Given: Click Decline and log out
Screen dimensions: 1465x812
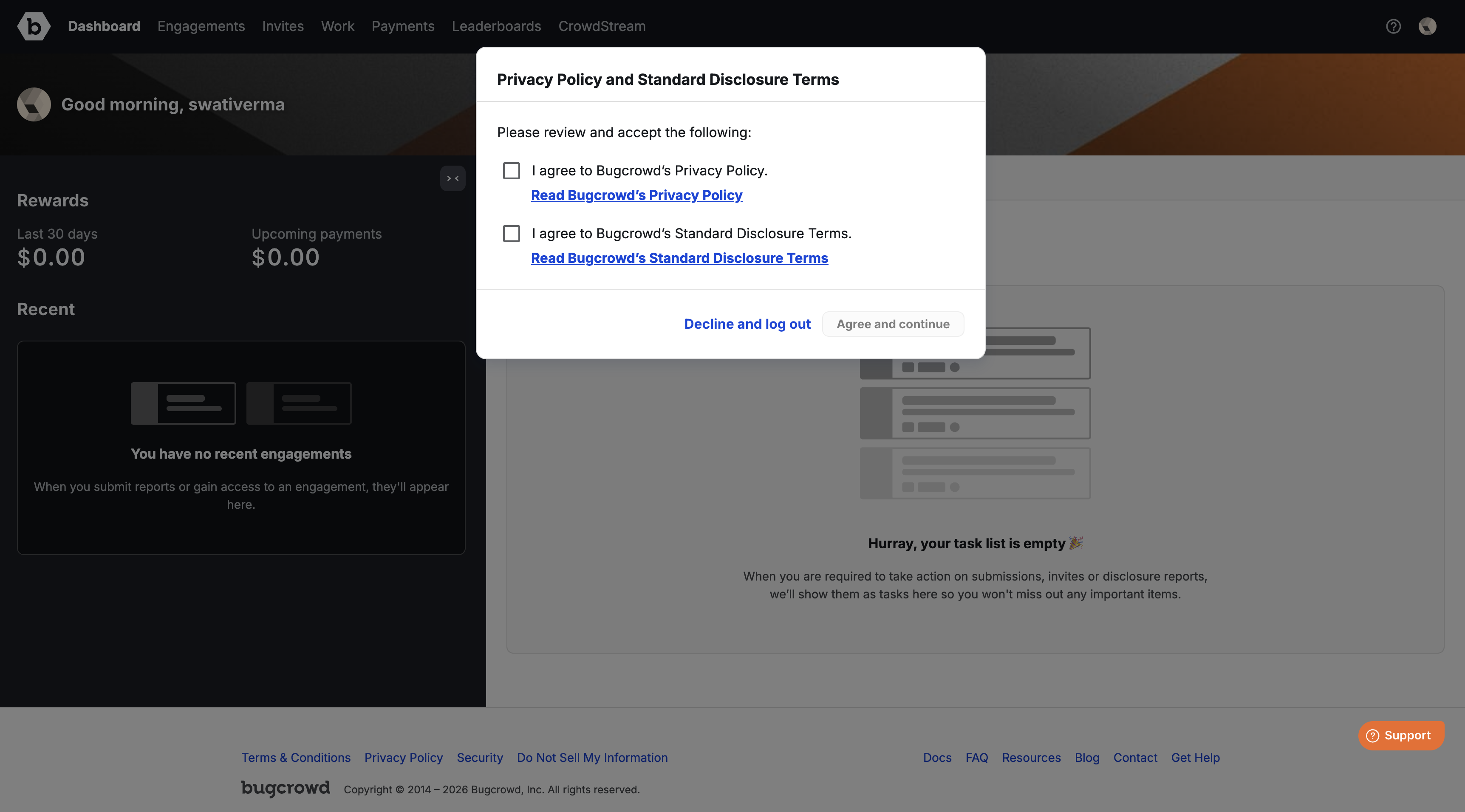Looking at the screenshot, I should [x=747, y=324].
